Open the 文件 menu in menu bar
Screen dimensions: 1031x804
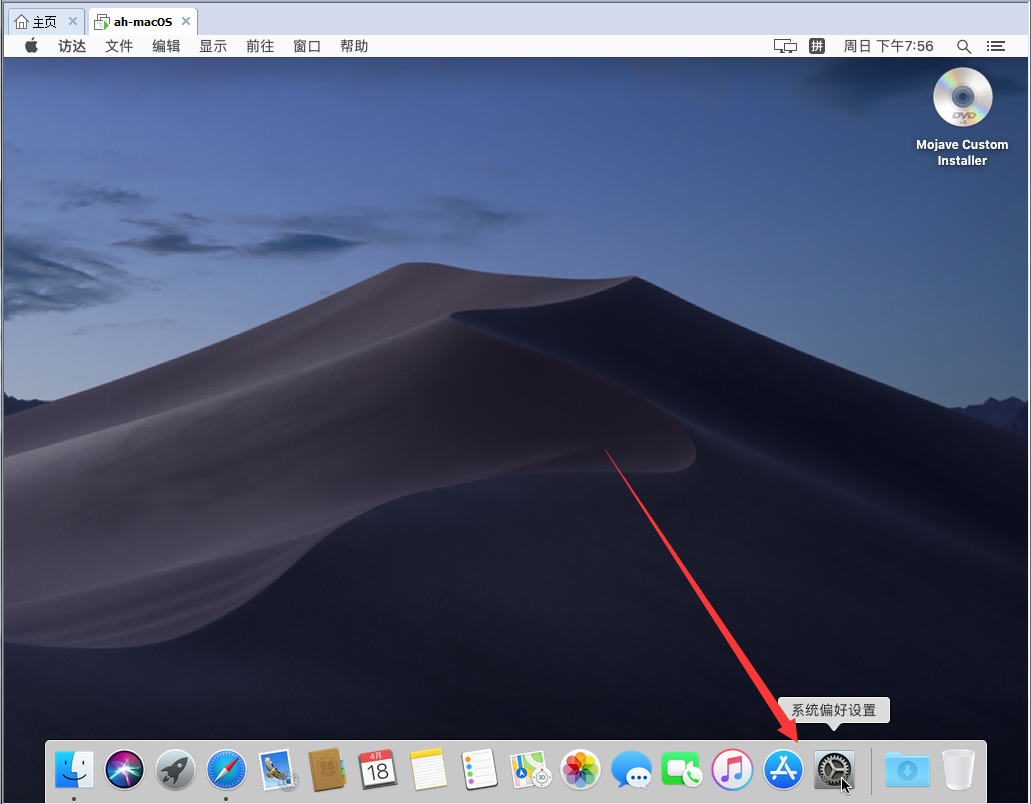(x=119, y=46)
